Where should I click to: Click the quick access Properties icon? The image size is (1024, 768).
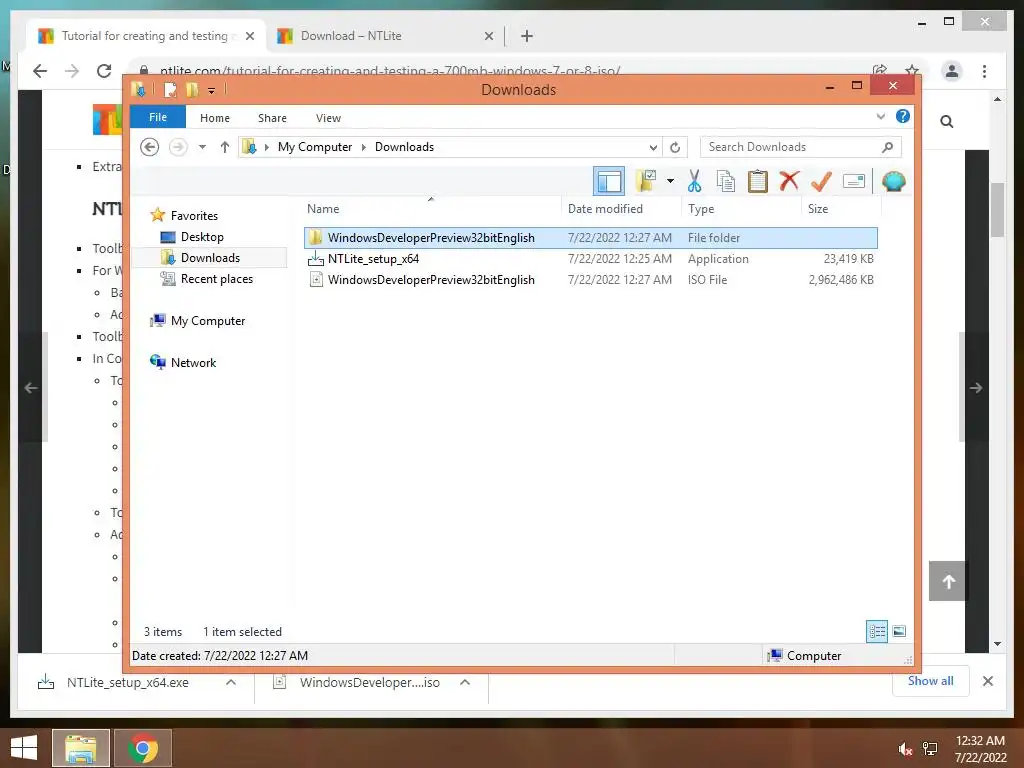tap(170, 89)
